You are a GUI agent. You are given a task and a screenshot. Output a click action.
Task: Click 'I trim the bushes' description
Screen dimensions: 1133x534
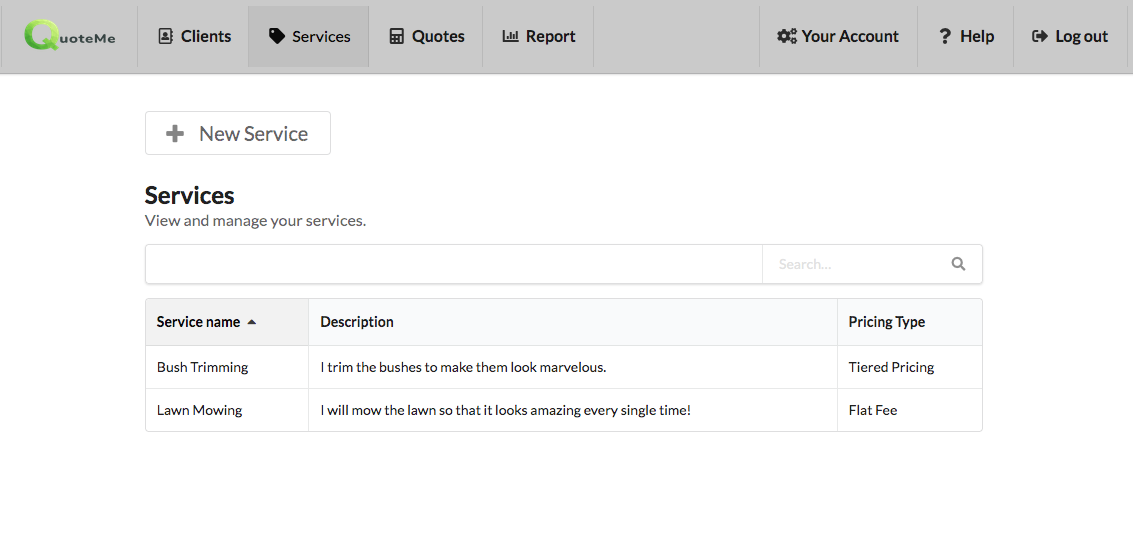click(463, 367)
